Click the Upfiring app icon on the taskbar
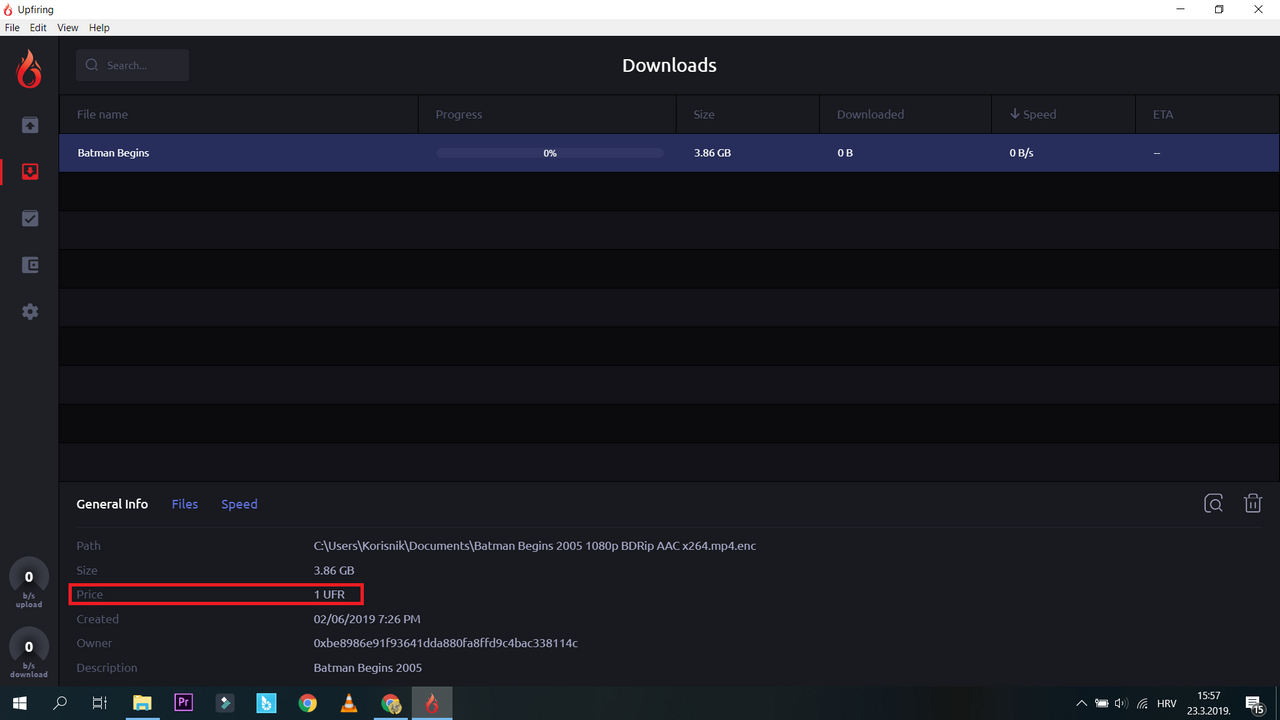Viewport: 1280px width, 720px height. pos(432,703)
